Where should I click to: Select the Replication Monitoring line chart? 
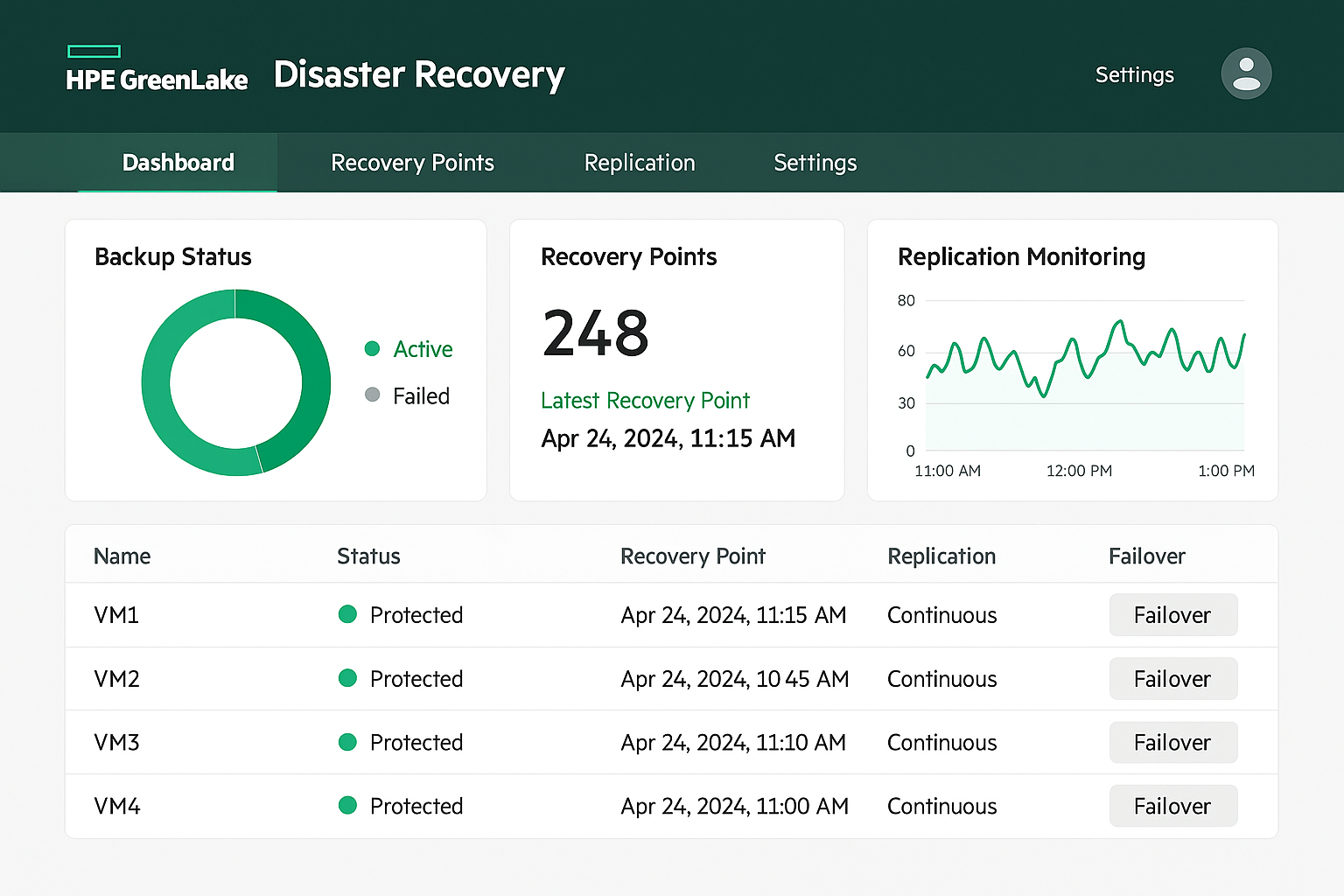(x=1085, y=376)
